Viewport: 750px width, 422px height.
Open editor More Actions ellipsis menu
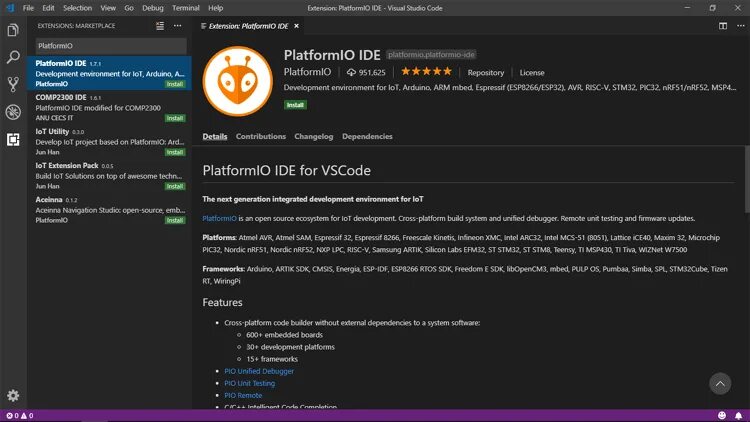click(740, 26)
